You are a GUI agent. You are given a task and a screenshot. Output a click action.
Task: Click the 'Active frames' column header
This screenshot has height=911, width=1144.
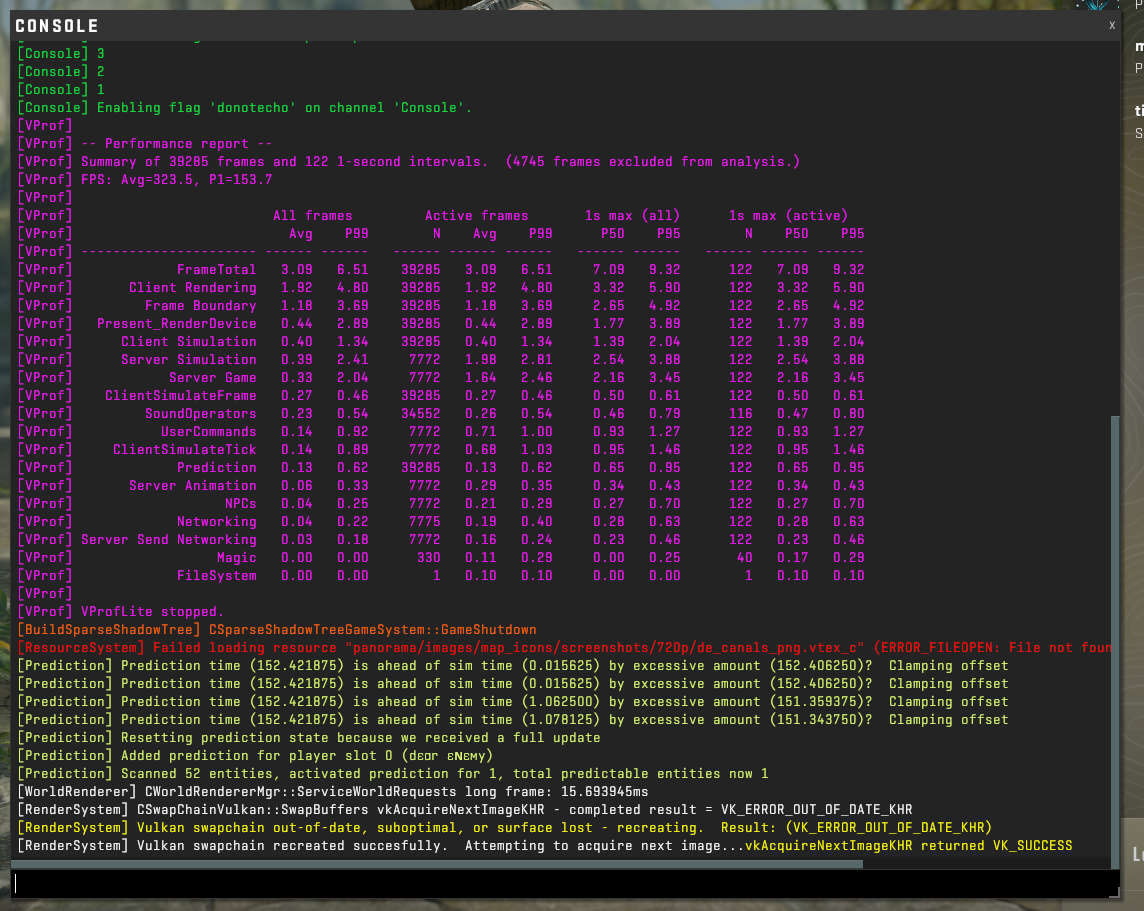(476, 216)
